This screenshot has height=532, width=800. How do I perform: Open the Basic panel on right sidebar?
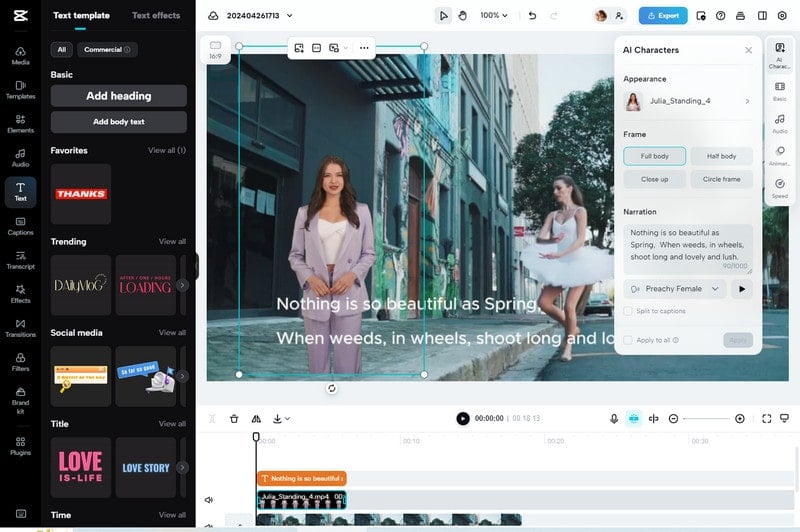[780, 91]
